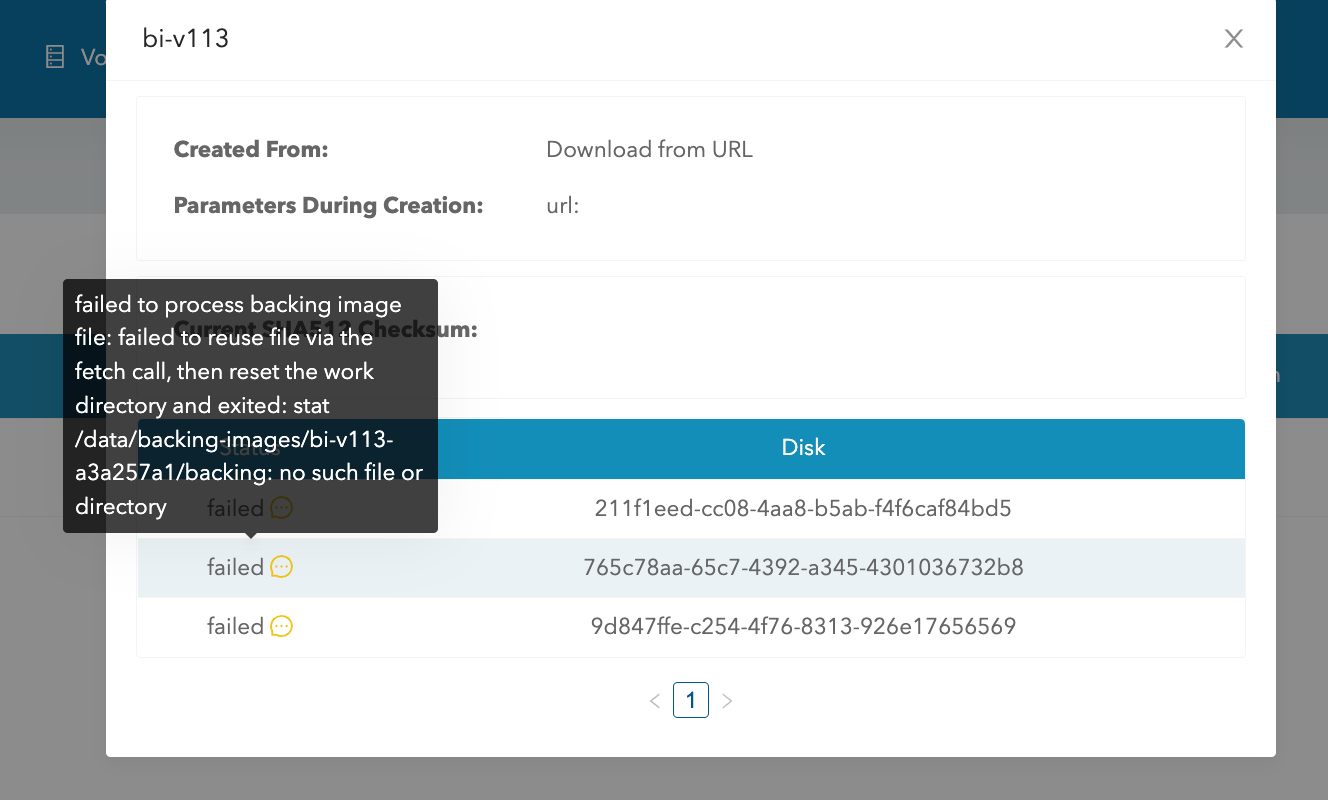Select disk row starting with 211f1eed
Image resolution: width=1328 pixels, height=800 pixels.
click(x=804, y=508)
